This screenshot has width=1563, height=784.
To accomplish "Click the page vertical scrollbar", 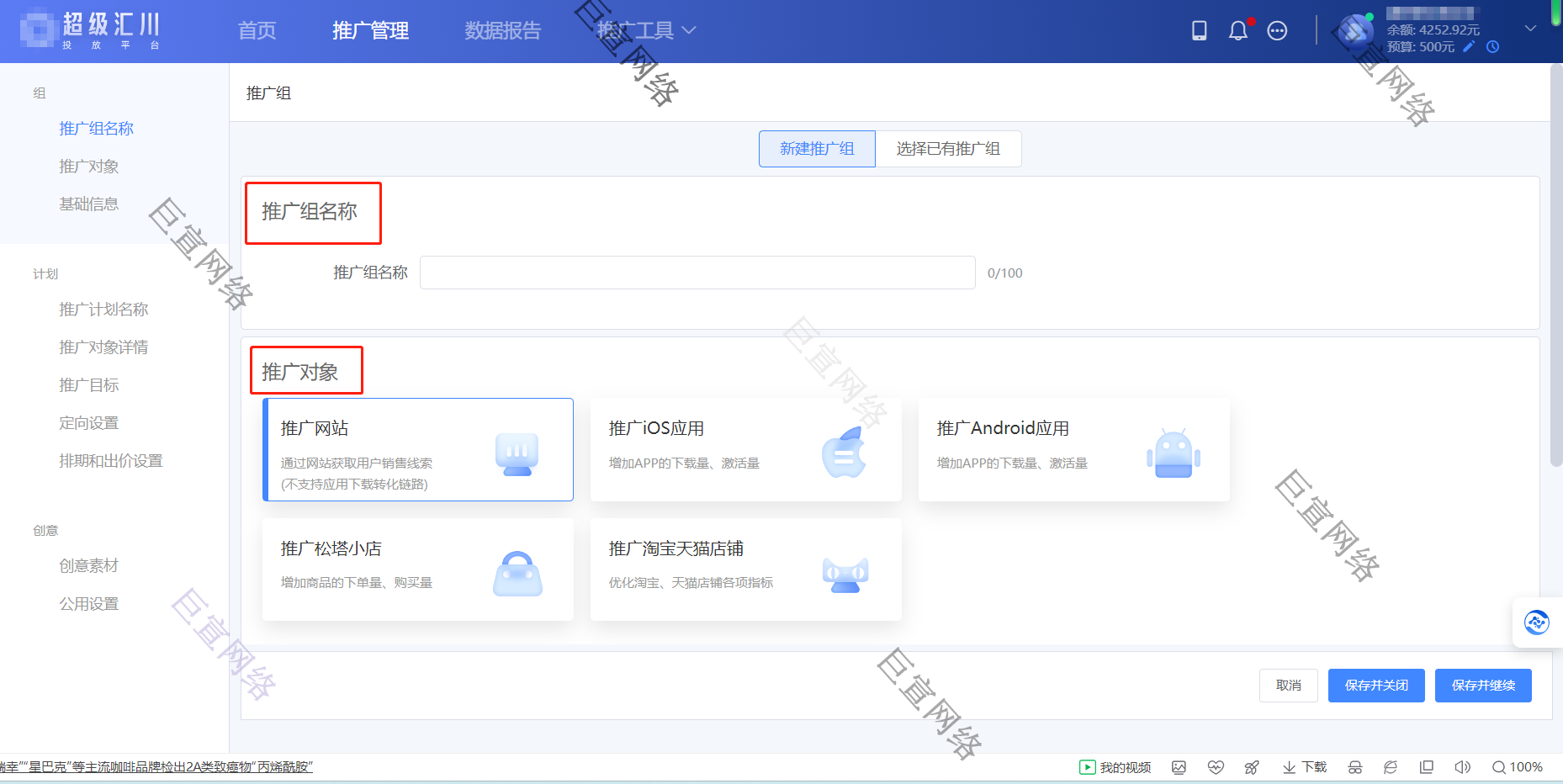I will [x=1556, y=266].
